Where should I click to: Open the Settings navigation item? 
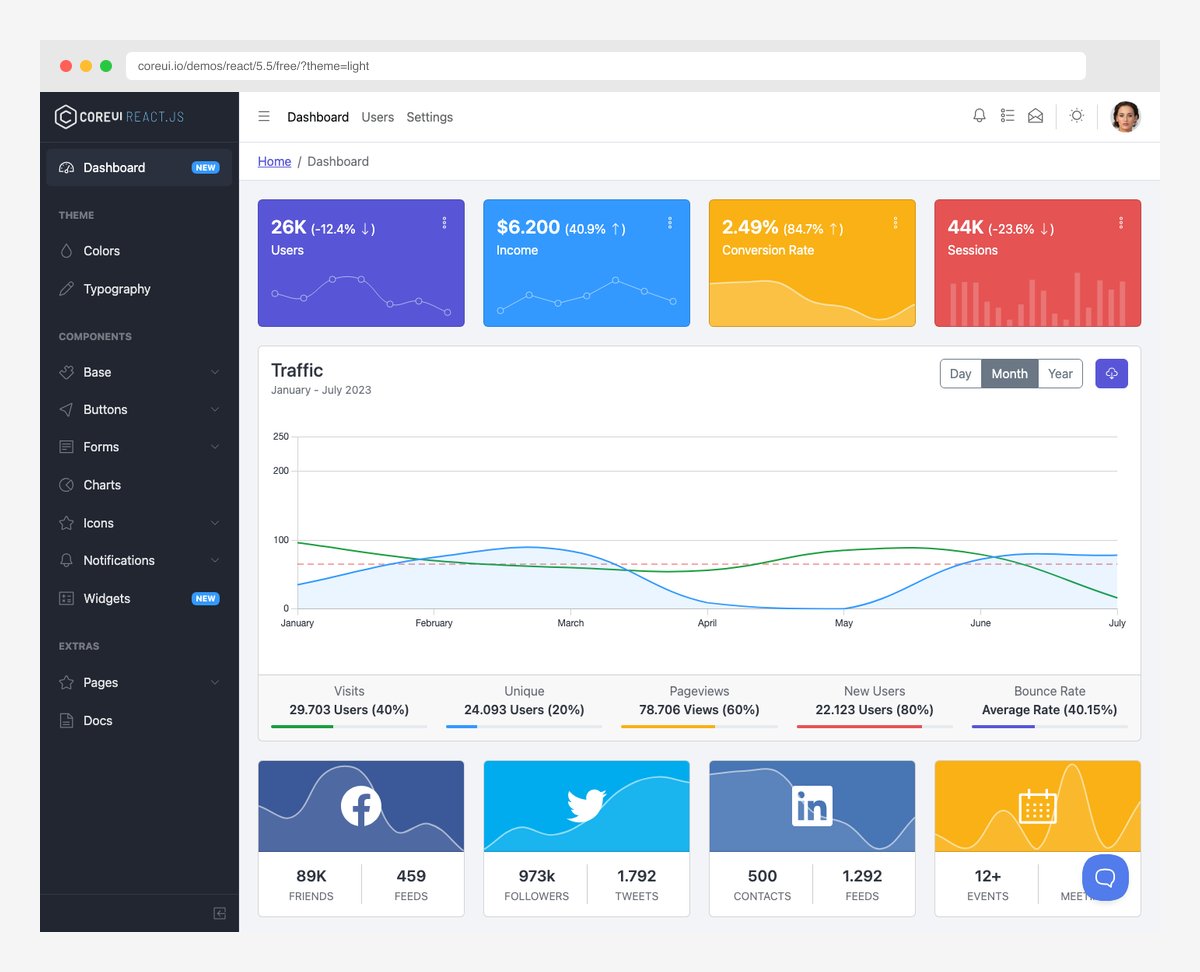point(429,117)
